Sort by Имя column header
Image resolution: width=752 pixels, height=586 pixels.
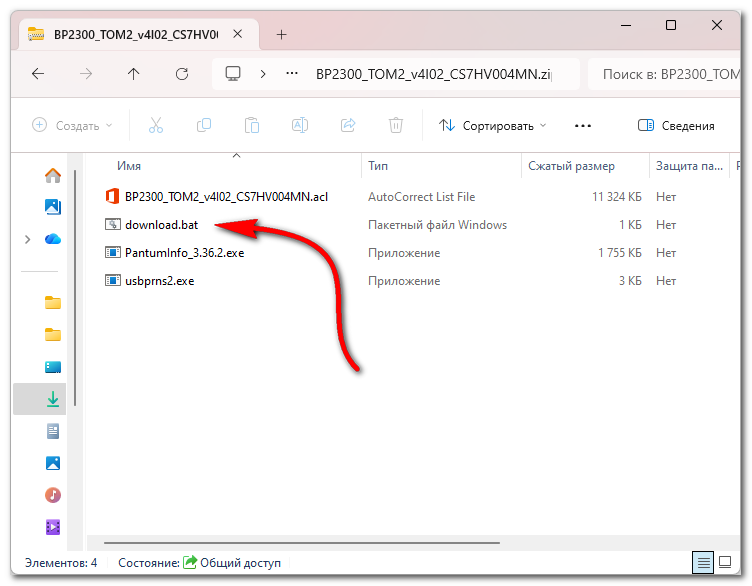pyautogui.click(x=129, y=166)
